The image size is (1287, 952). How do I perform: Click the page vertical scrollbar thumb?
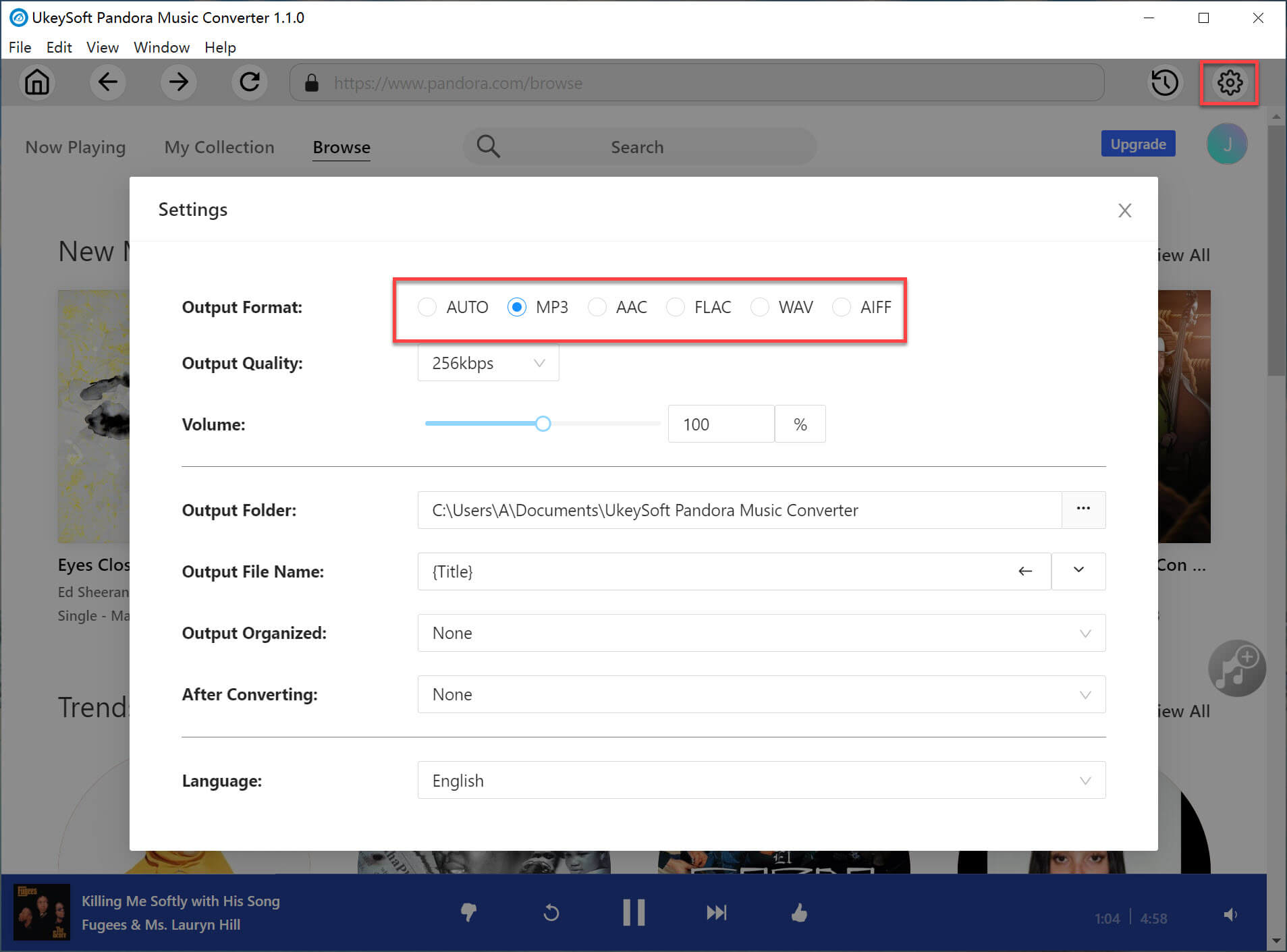click(1276, 250)
